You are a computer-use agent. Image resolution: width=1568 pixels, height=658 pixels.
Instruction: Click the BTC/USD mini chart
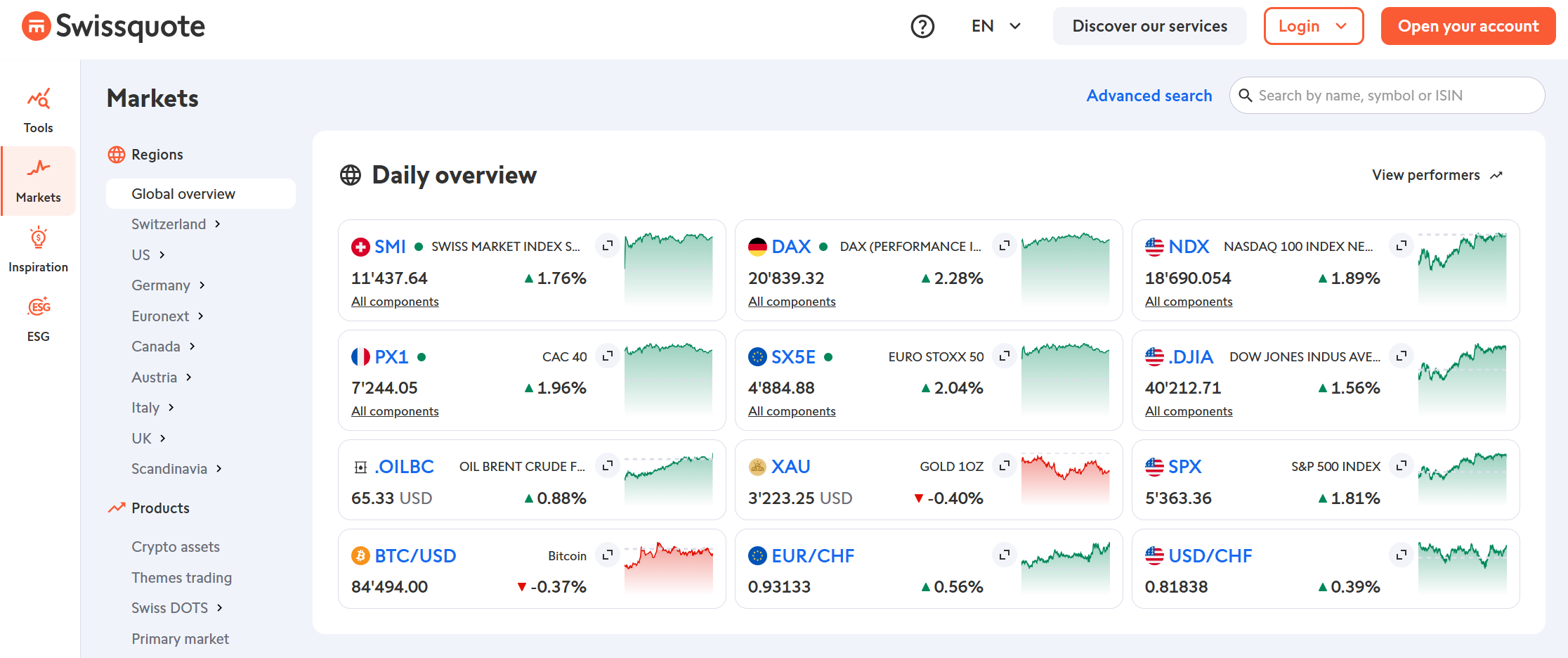pos(669,568)
